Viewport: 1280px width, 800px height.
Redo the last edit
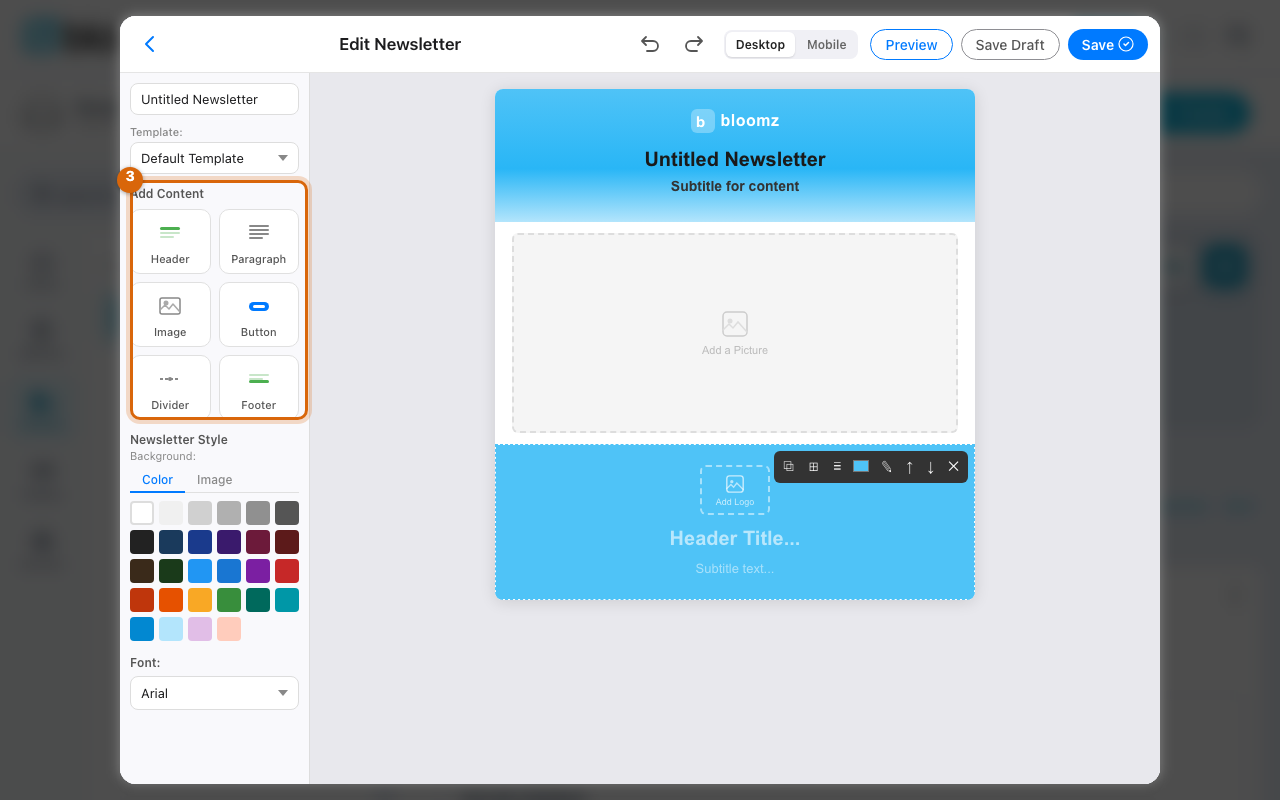[x=693, y=44]
